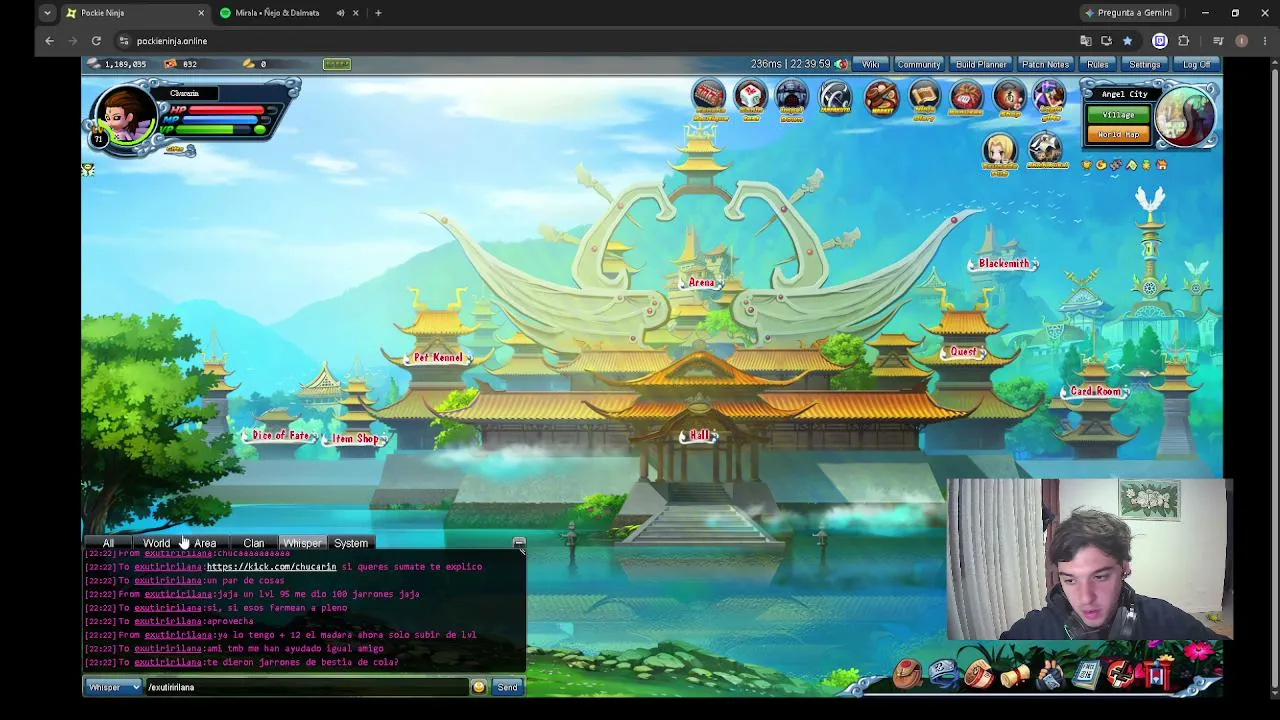Open the sailing ship icon
Screen dimensions: 1280x720
click(x=1045, y=150)
